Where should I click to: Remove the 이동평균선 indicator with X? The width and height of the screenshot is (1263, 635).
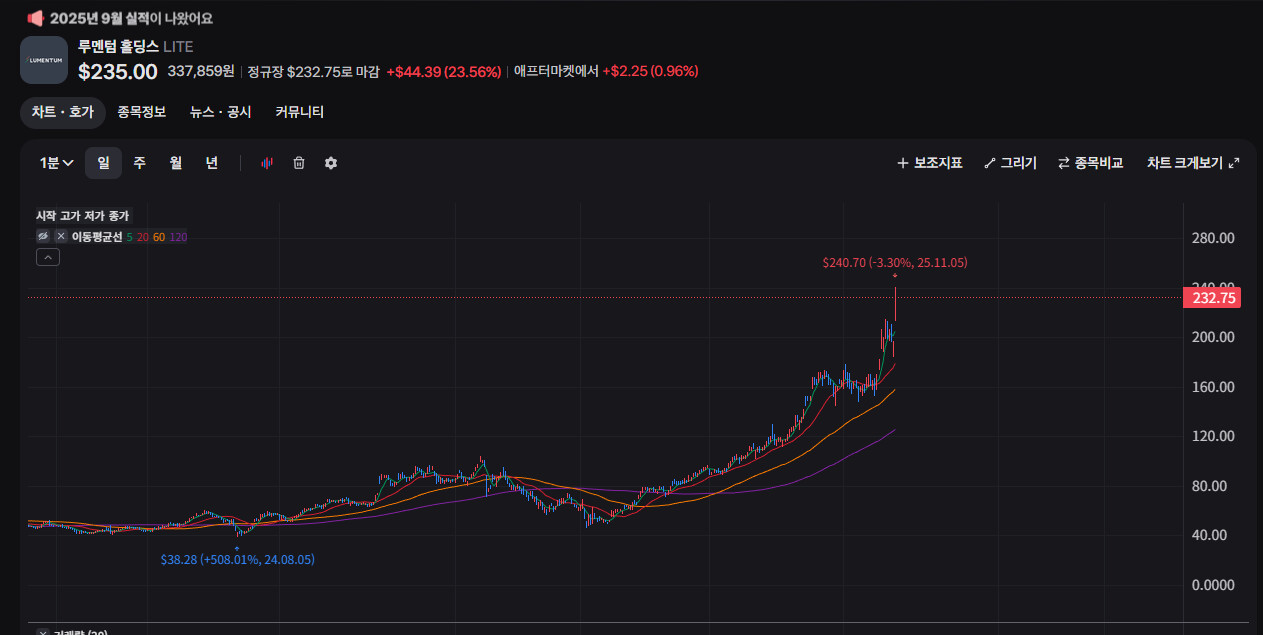(61, 237)
